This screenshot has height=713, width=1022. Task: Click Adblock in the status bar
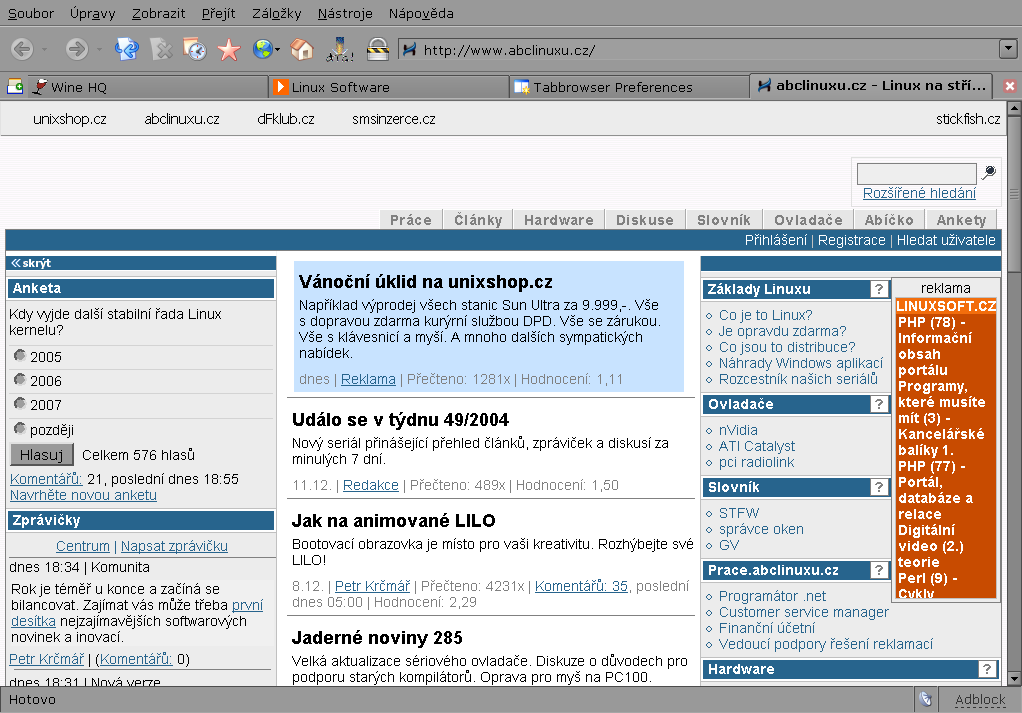click(980, 699)
